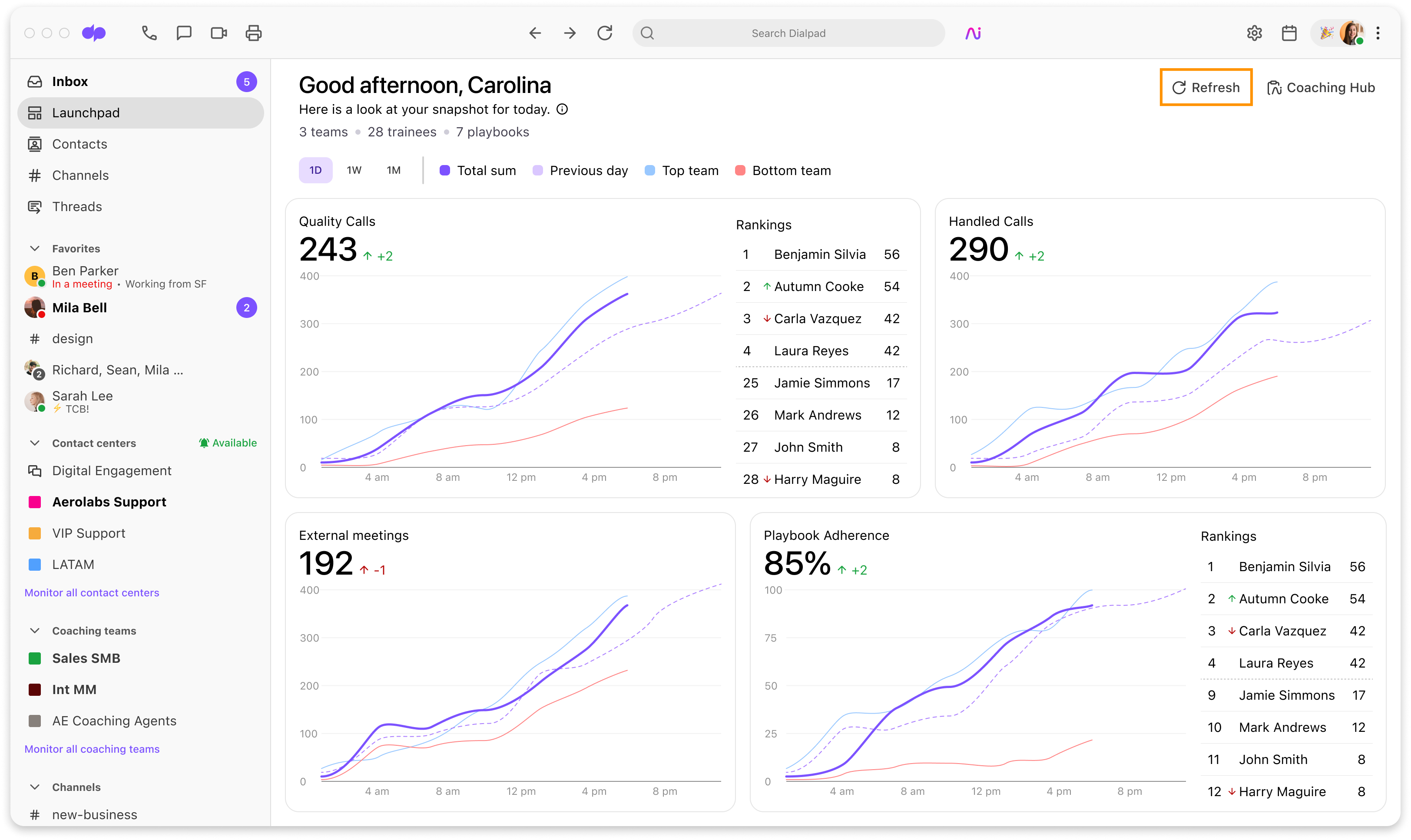This screenshot has width=1411, height=840.
Task: Click the Refresh button
Action: [x=1206, y=87]
